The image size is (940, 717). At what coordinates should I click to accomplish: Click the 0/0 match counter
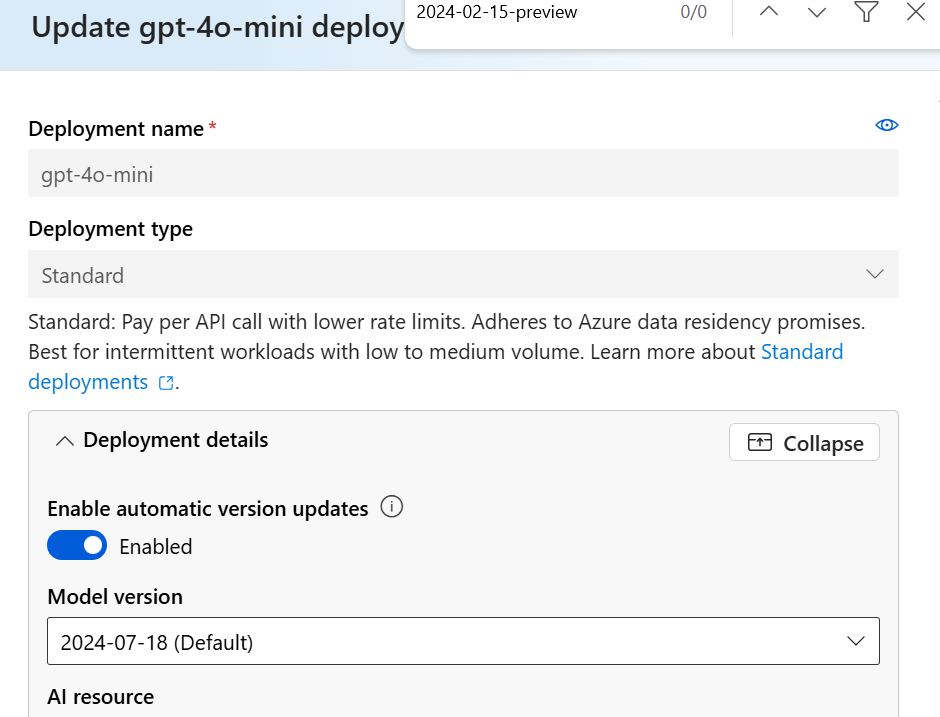tap(693, 13)
